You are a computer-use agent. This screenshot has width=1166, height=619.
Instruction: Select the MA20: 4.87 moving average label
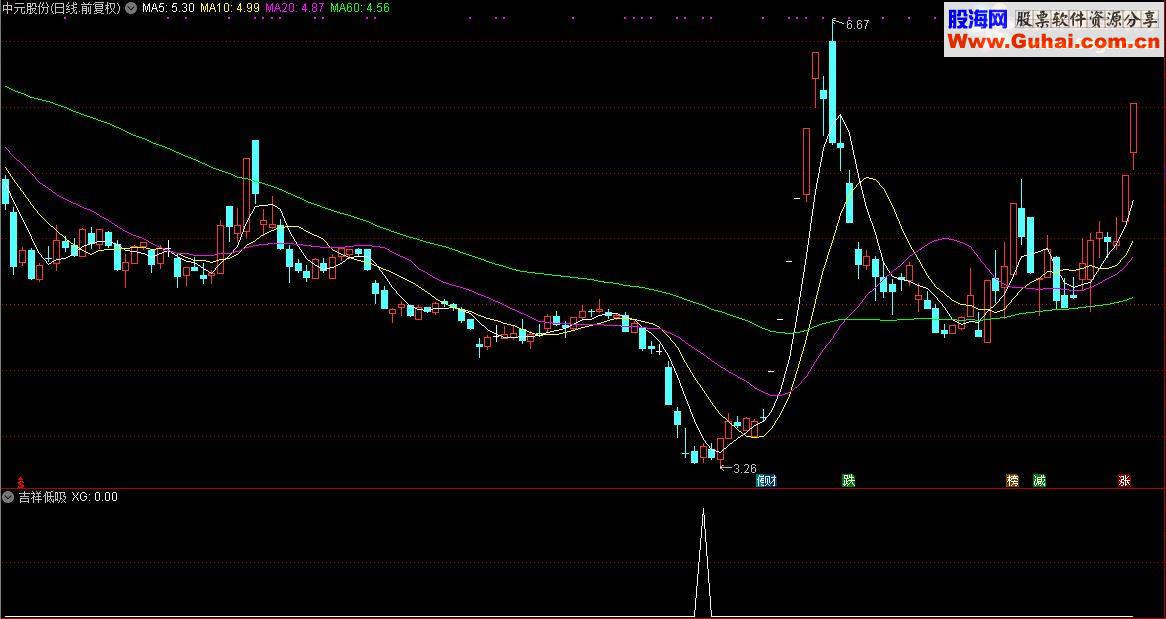tap(294, 8)
